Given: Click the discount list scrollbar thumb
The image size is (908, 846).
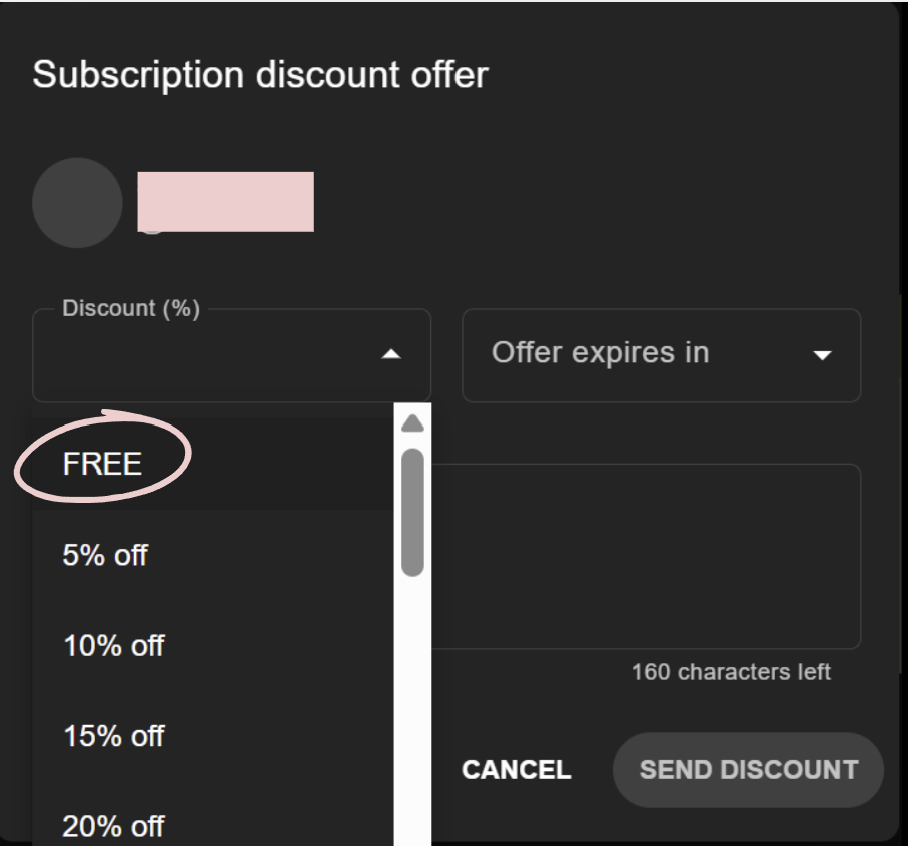Looking at the screenshot, I should (412, 512).
